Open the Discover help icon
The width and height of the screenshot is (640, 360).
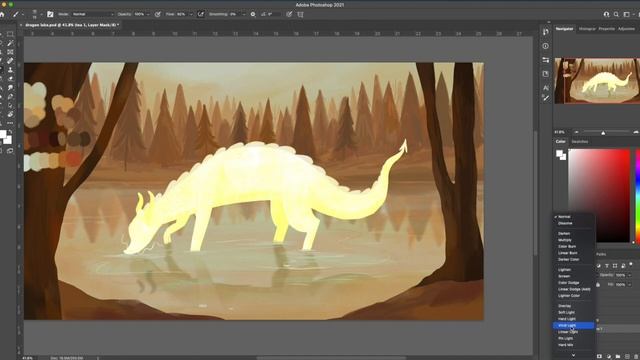click(x=607, y=14)
